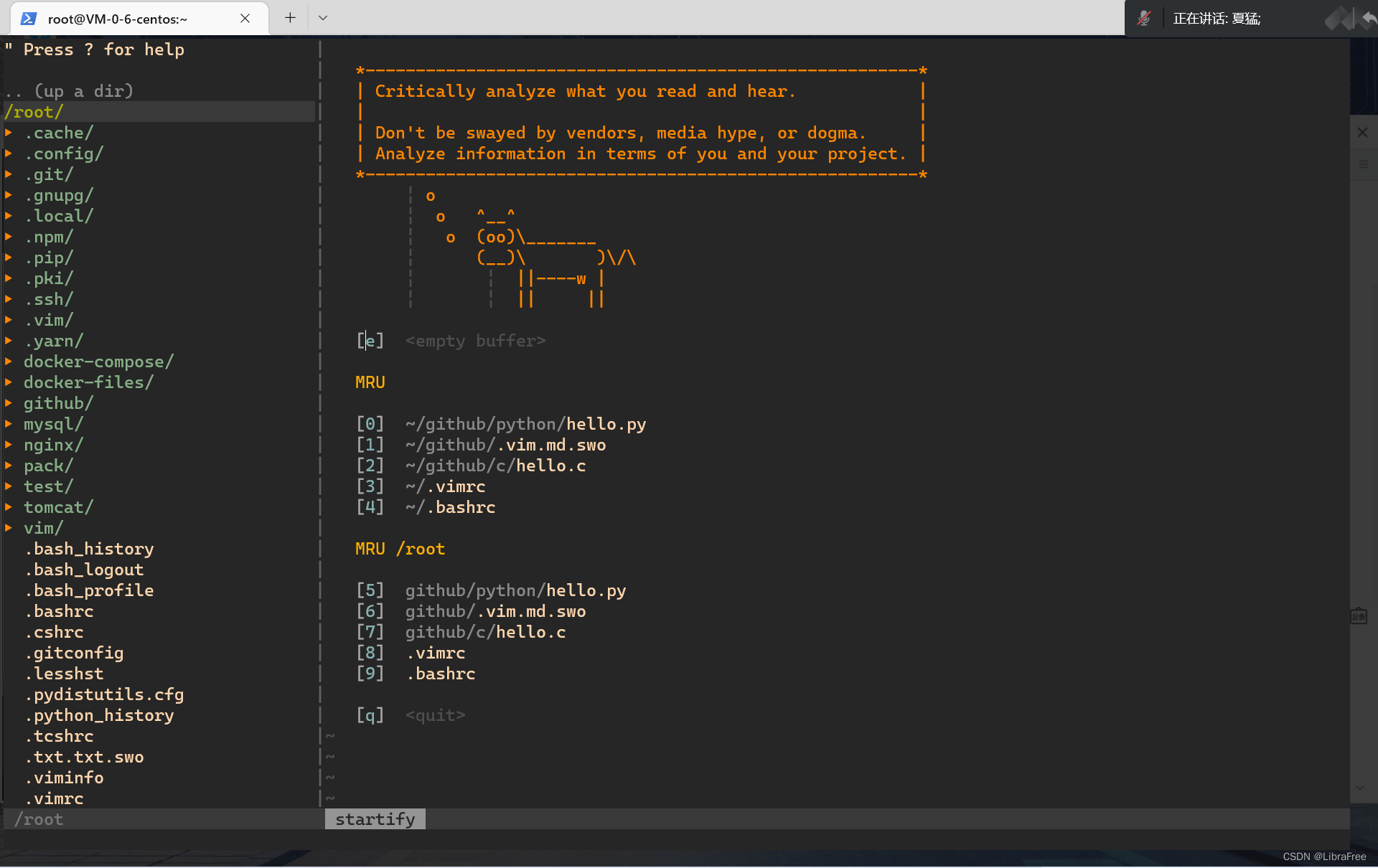This screenshot has height=868, width=1378.
Task: Select the .pki/ directory name
Action: [49, 278]
